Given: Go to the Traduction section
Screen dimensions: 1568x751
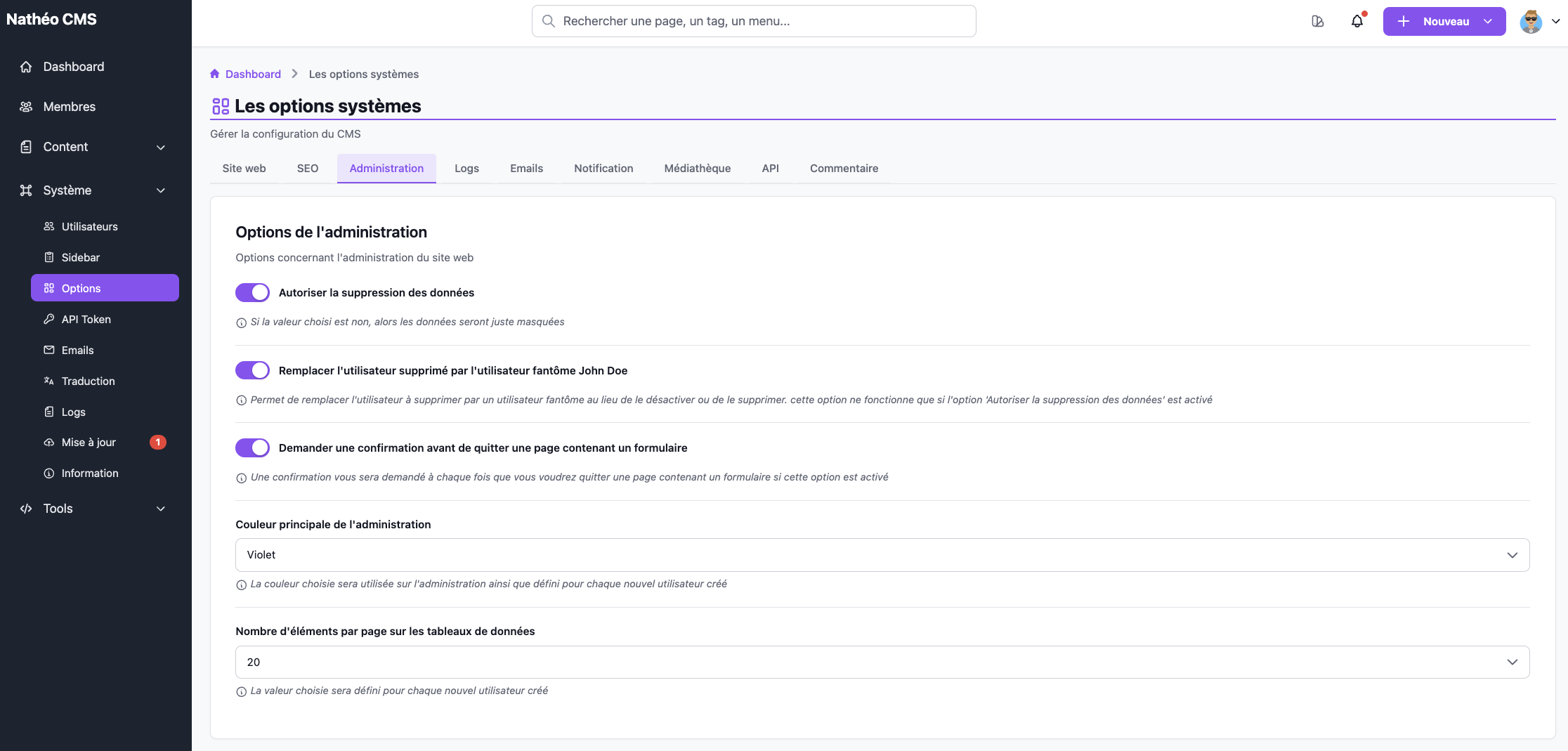Looking at the screenshot, I should [x=88, y=381].
